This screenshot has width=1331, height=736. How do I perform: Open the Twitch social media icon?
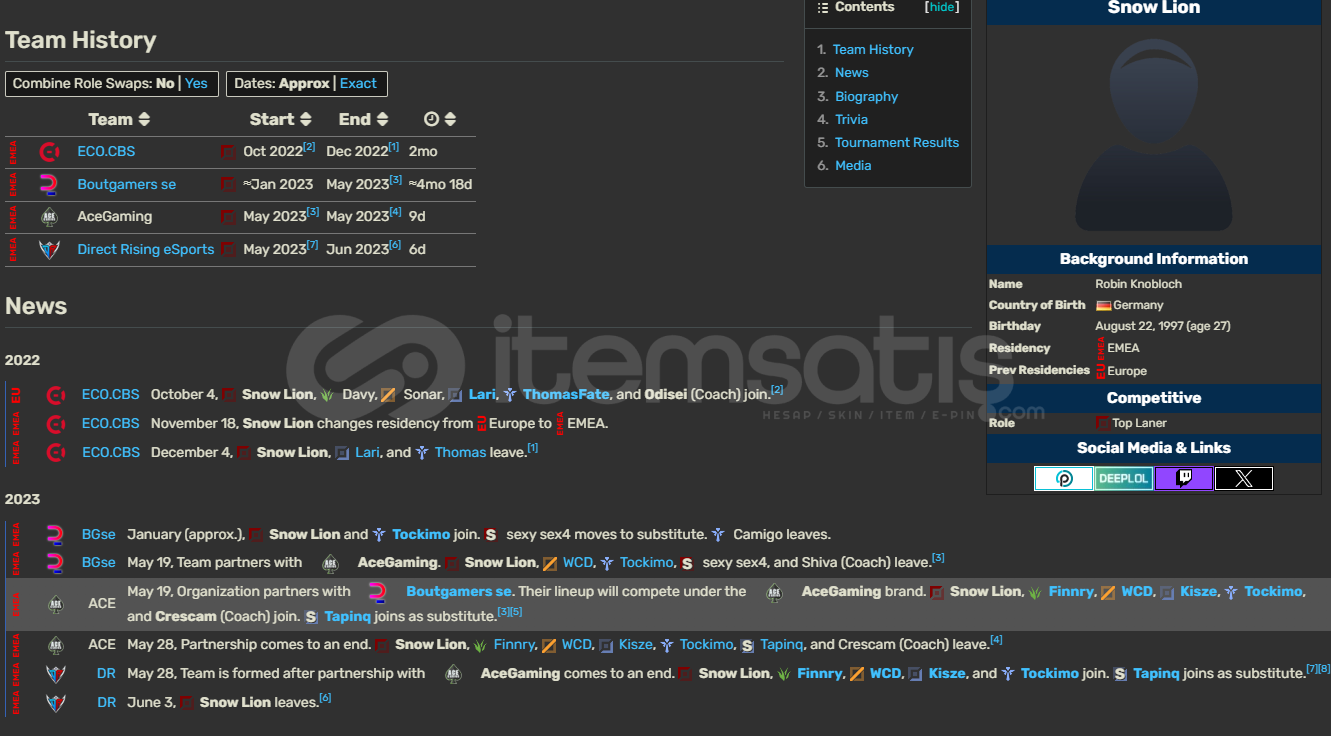click(1184, 479)
